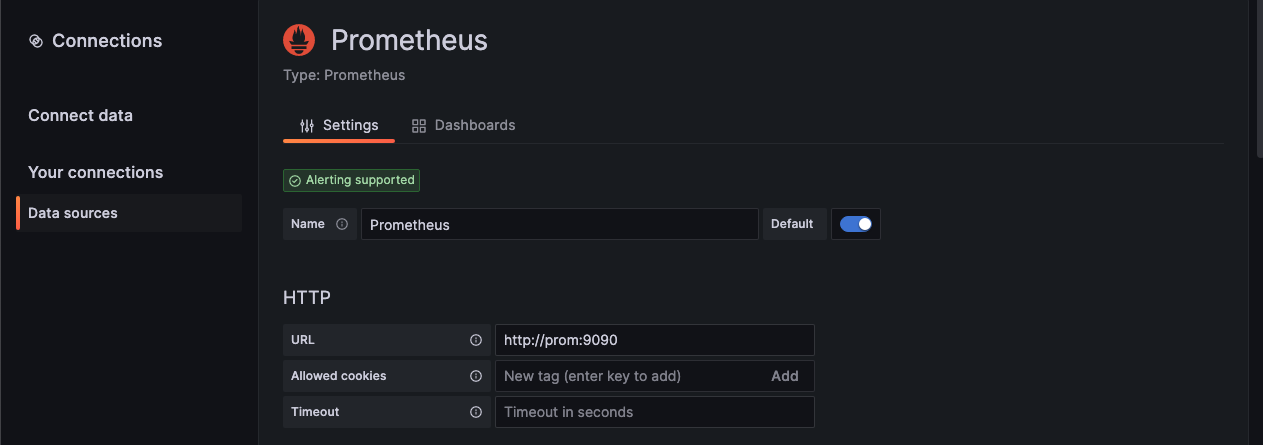
Task: Click the Connections link icon in sidebar
Action: (36, 41)
